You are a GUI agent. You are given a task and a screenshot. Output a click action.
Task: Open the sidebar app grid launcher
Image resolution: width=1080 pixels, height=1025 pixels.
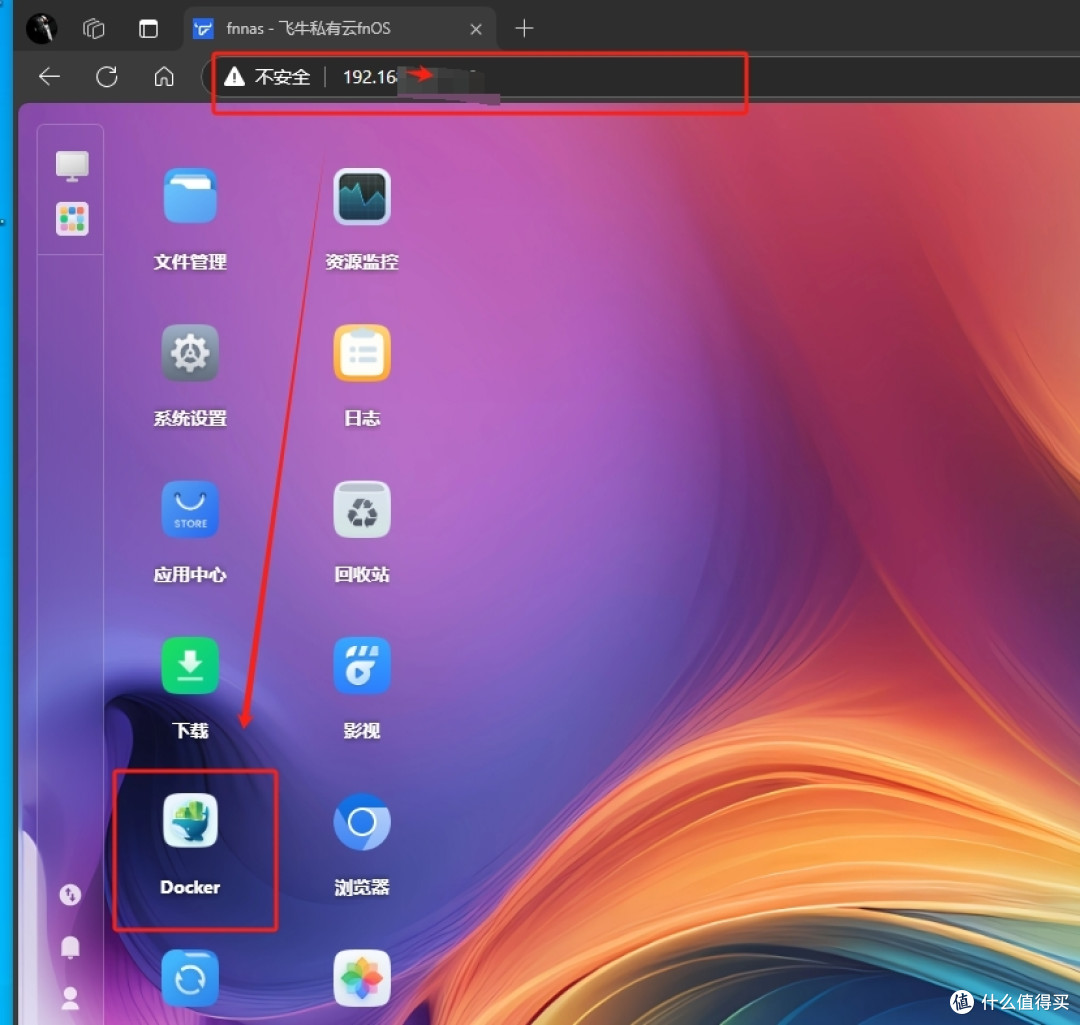(72, 218)
